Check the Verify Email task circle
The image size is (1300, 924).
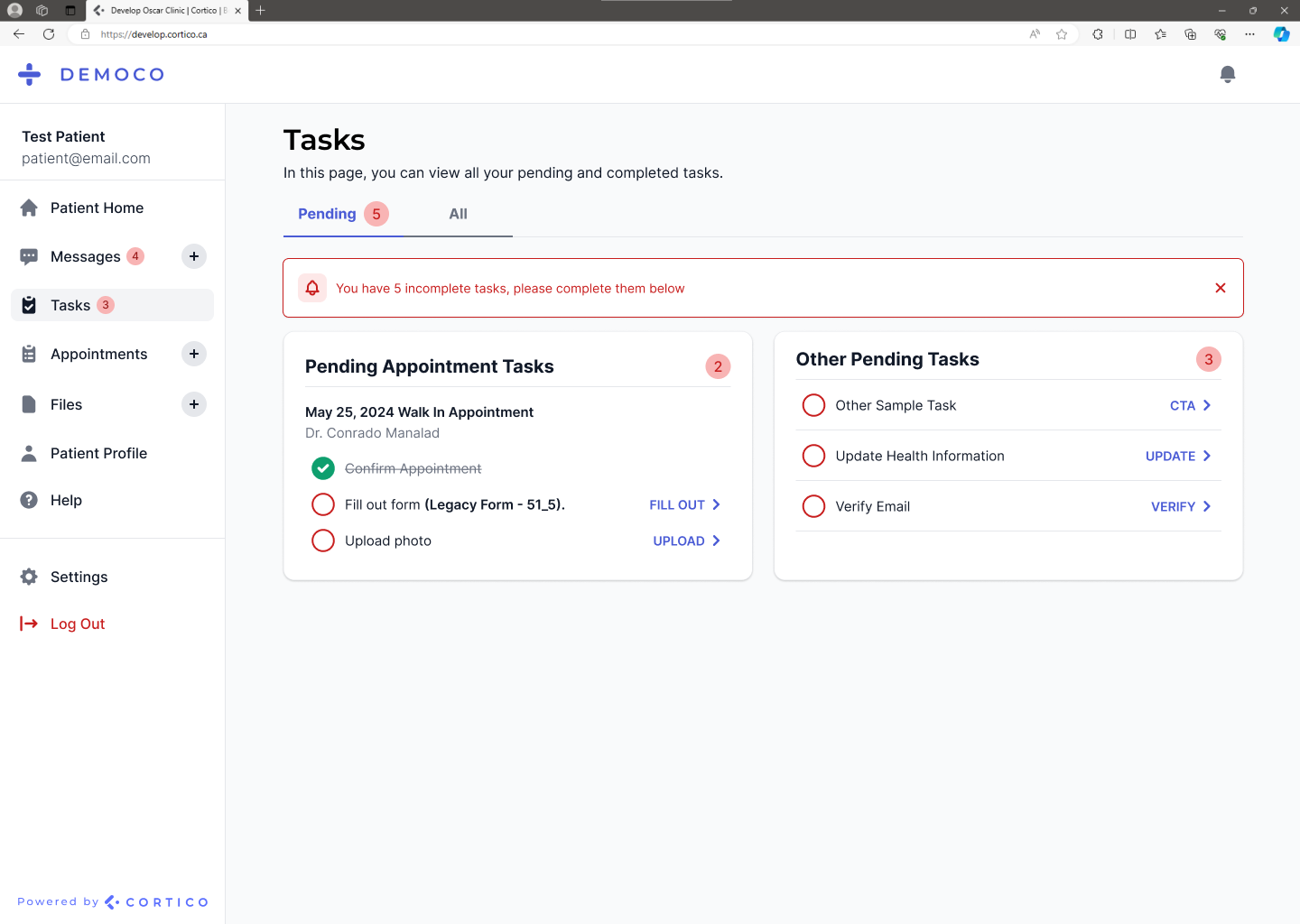click(x=813, y=506)
